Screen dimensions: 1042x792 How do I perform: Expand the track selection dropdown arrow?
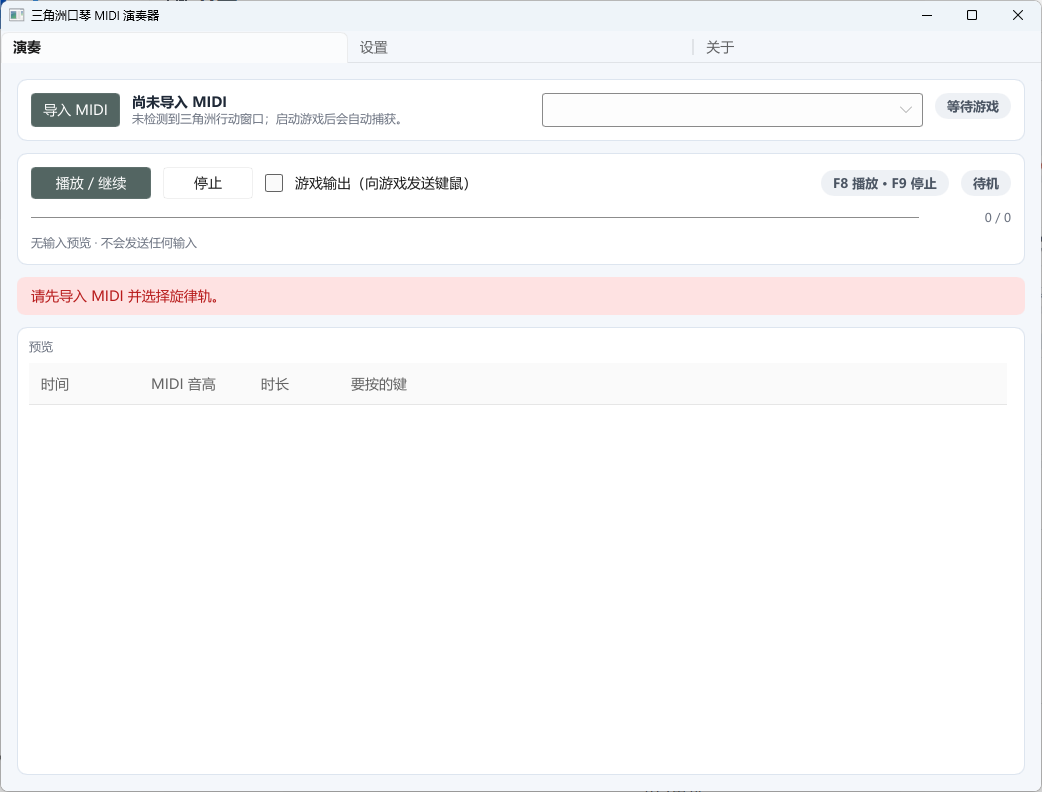pos(905,110)
